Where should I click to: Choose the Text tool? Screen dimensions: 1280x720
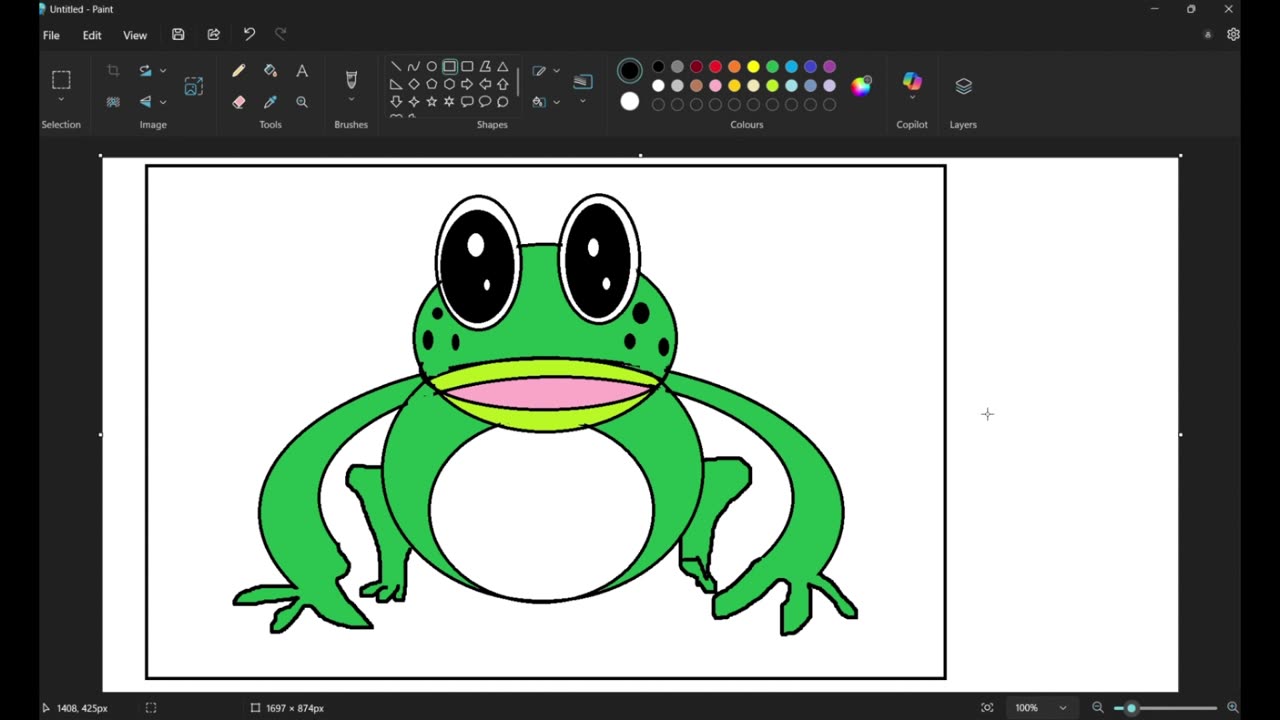(302, 71)
